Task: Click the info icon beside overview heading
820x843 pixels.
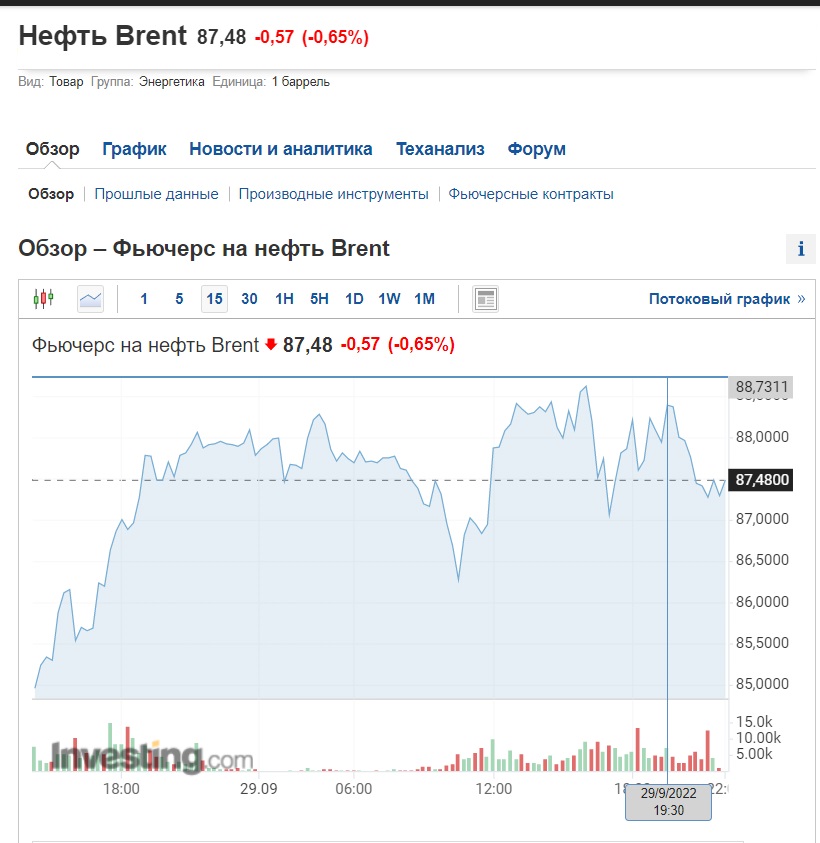Action: tap(801, 249)
